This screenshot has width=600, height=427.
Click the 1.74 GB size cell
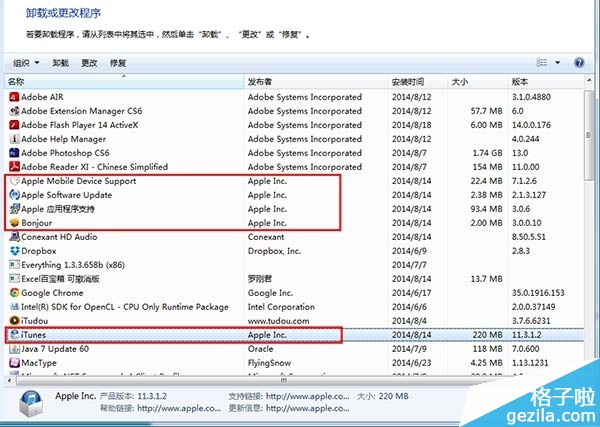pyautogui.click(x=487, y=153)
